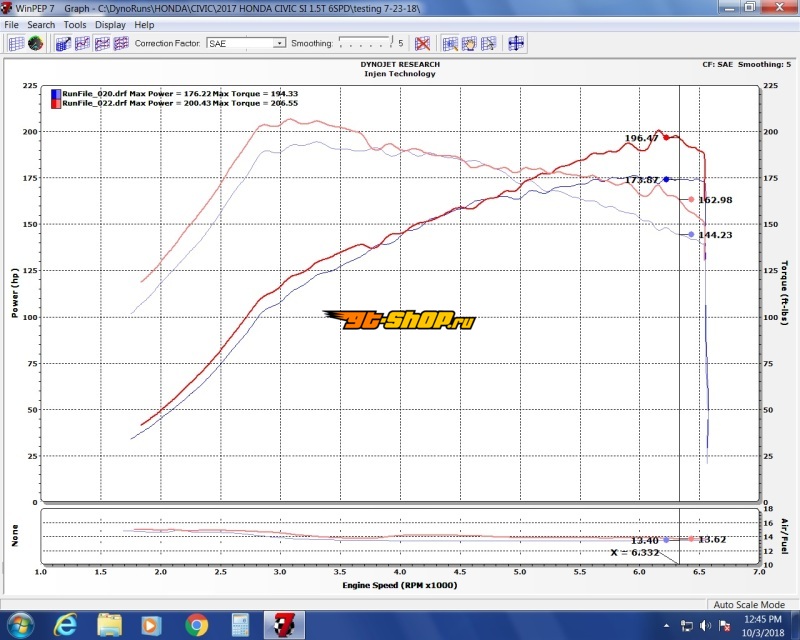
Task: Open the Windows Start menu
Action: [19, 626]
